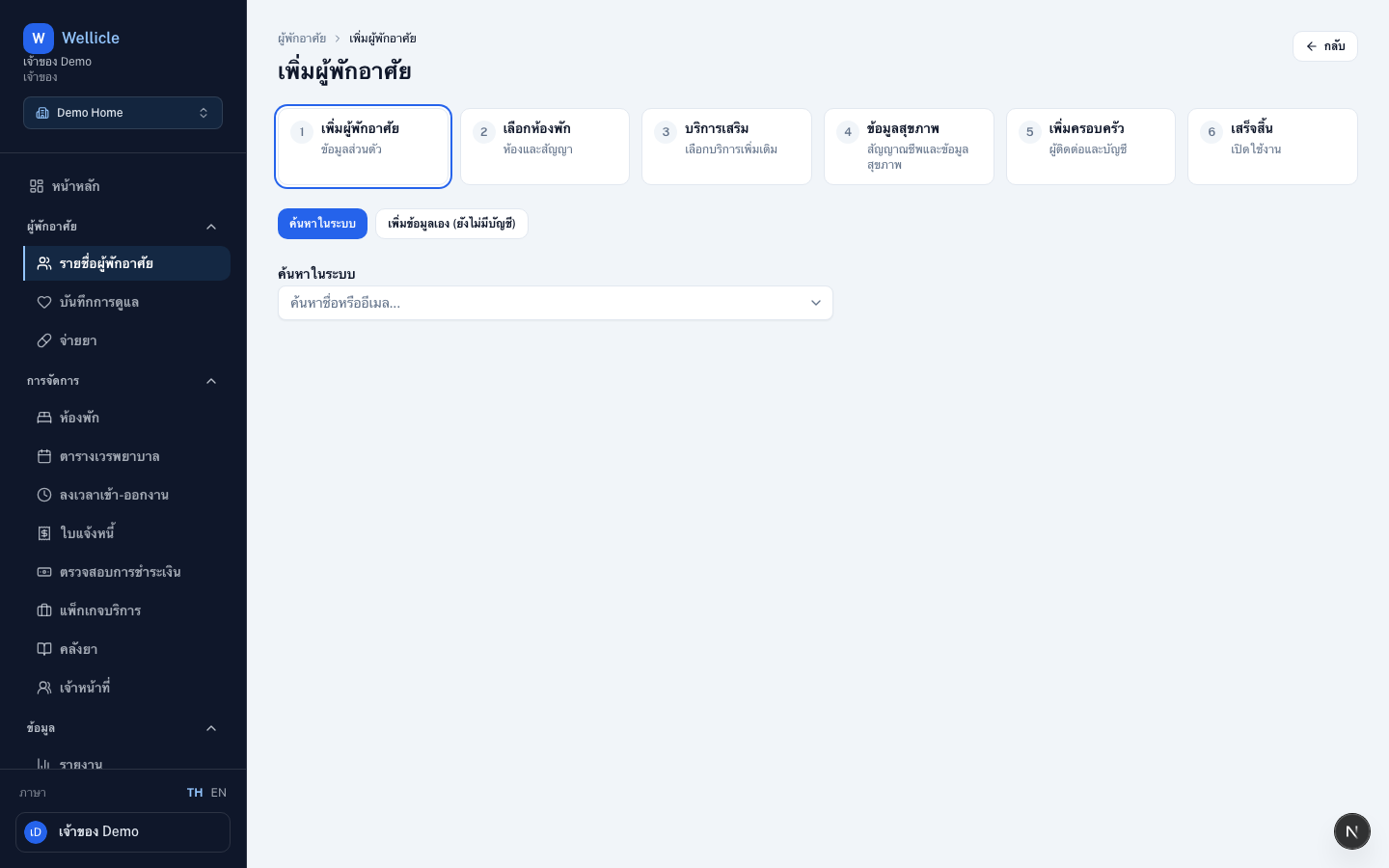Click the book icon beside คลังยา
Viewport: 1389px width, 868px height.
click(x=44, y=649)
